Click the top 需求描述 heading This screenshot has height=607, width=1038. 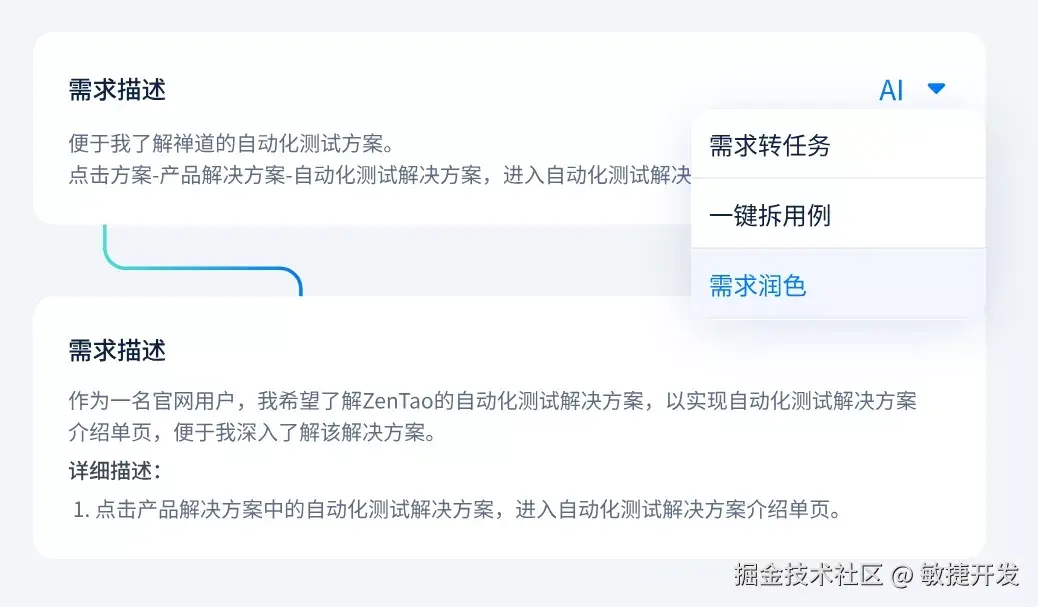tap(116, 89)
